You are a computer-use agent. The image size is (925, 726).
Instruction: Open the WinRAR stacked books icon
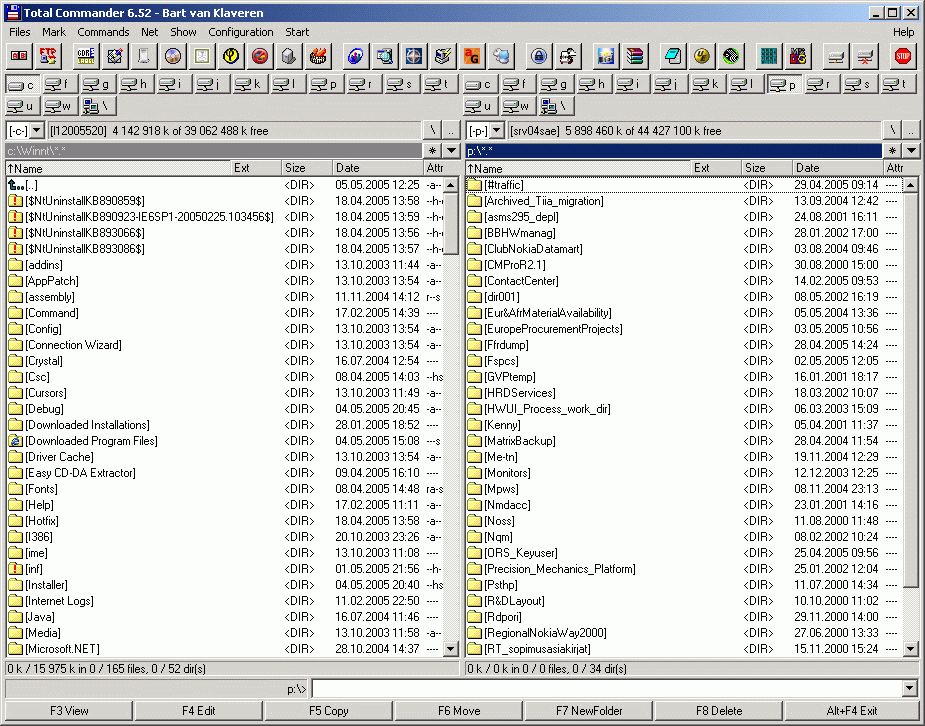[x=635, y=56]
